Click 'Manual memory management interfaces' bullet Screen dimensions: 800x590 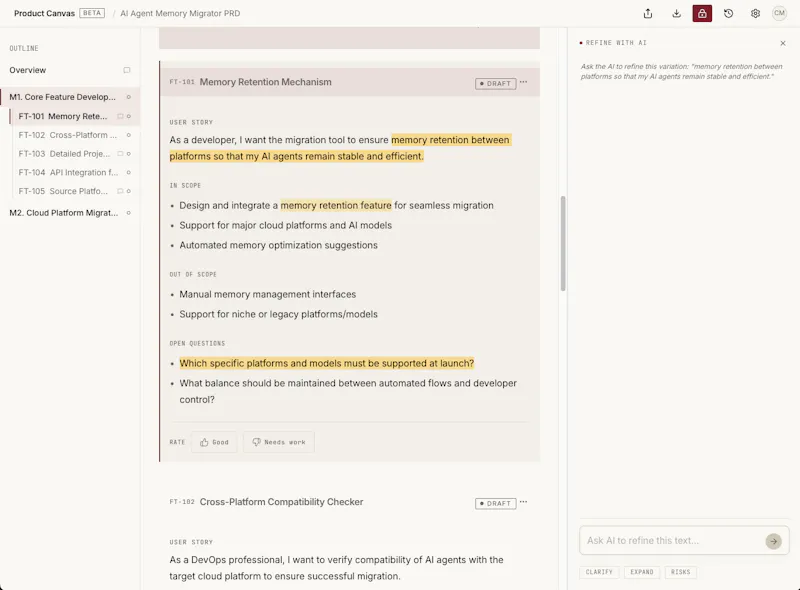coord(267,294)
